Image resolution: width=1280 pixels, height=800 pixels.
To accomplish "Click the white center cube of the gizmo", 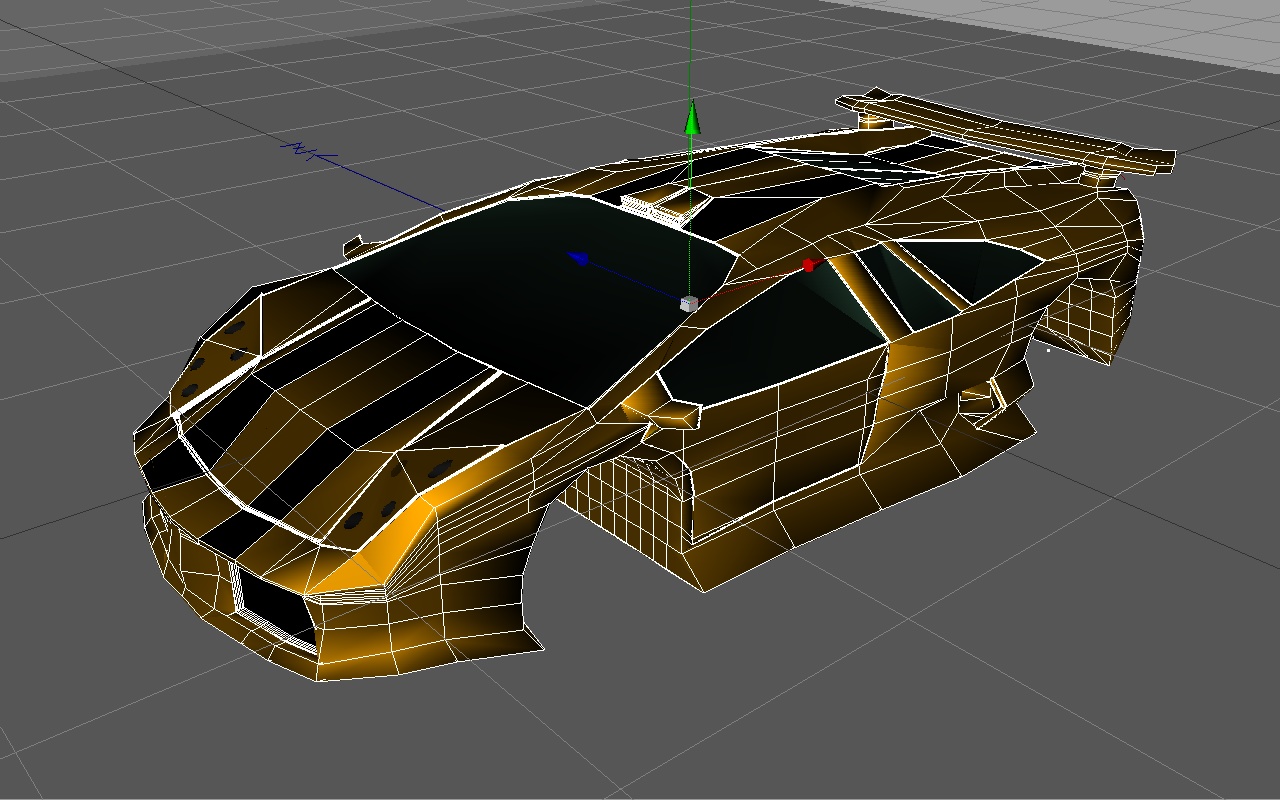I will click(x=688, y=303).
